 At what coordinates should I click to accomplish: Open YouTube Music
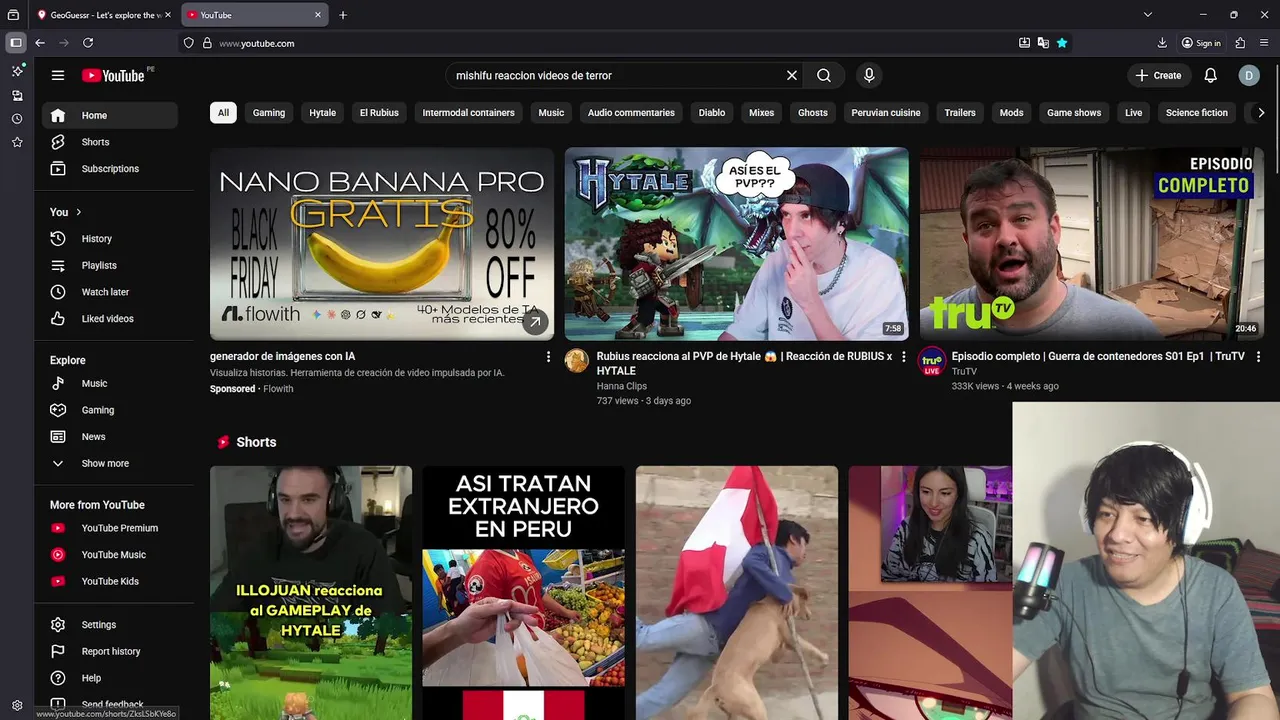(x=110, y=555)
